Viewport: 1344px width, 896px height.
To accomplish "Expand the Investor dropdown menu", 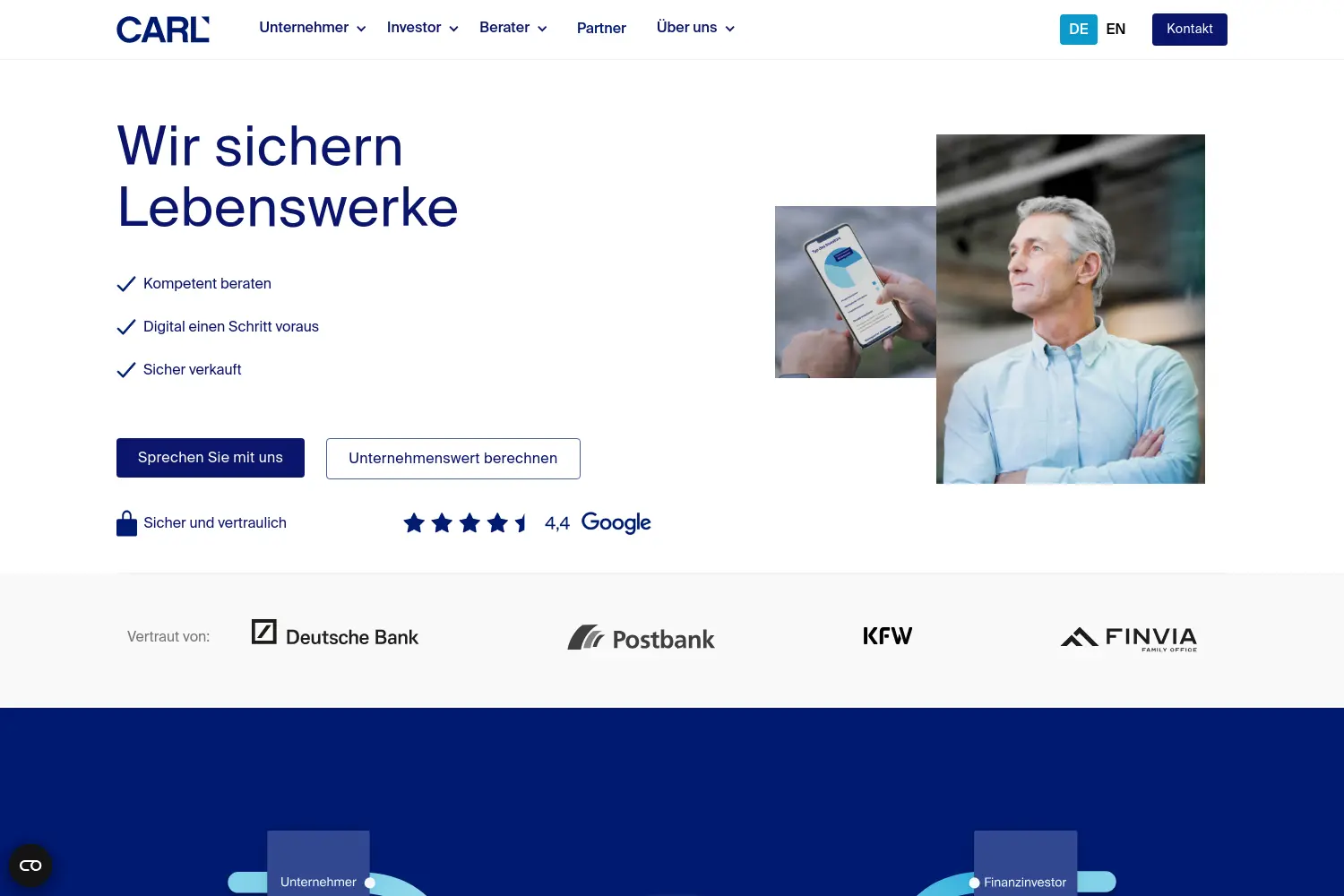I will 423,28.
